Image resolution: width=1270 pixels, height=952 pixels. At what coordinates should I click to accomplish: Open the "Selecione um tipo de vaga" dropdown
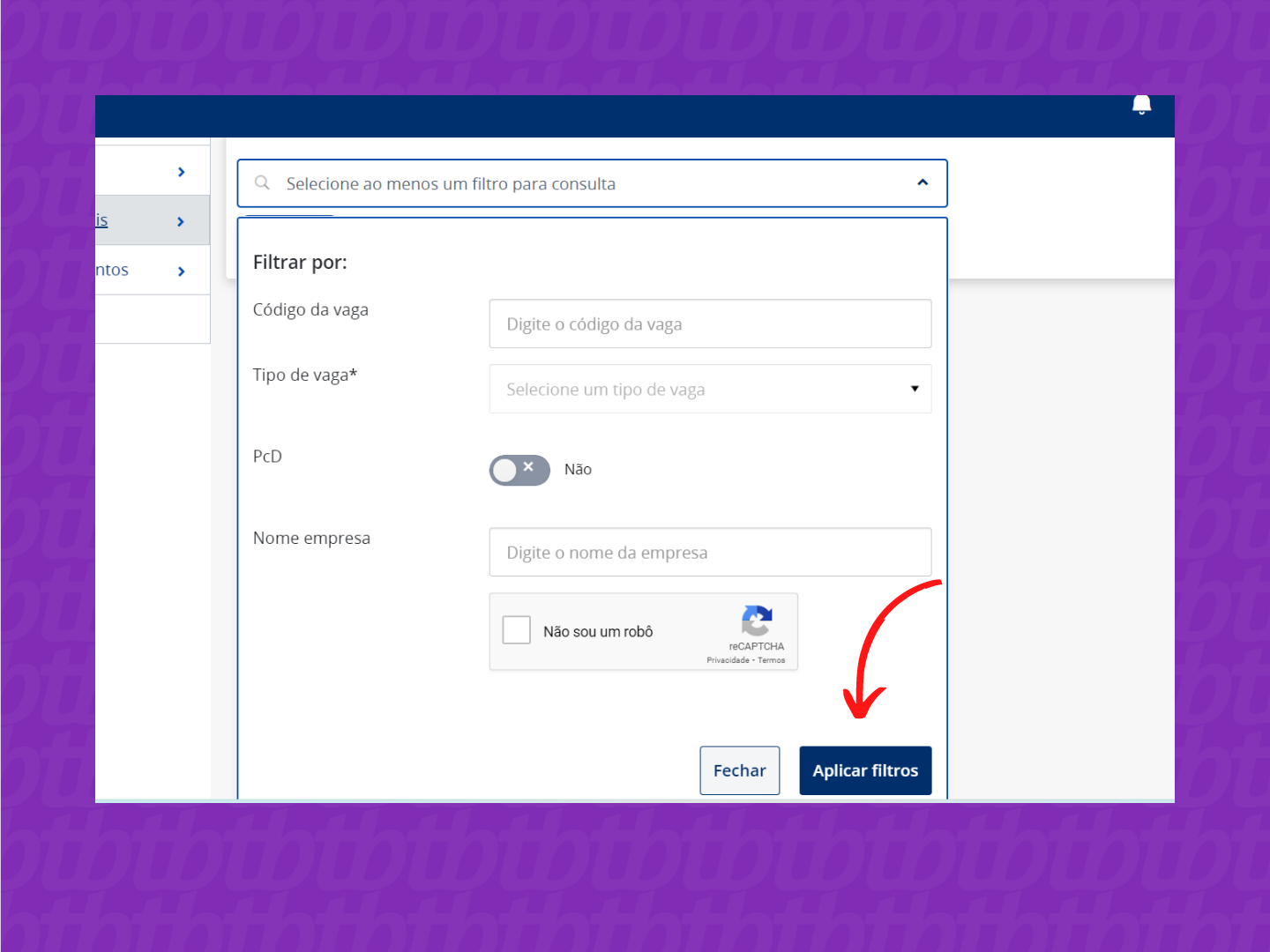pos(710,389)
